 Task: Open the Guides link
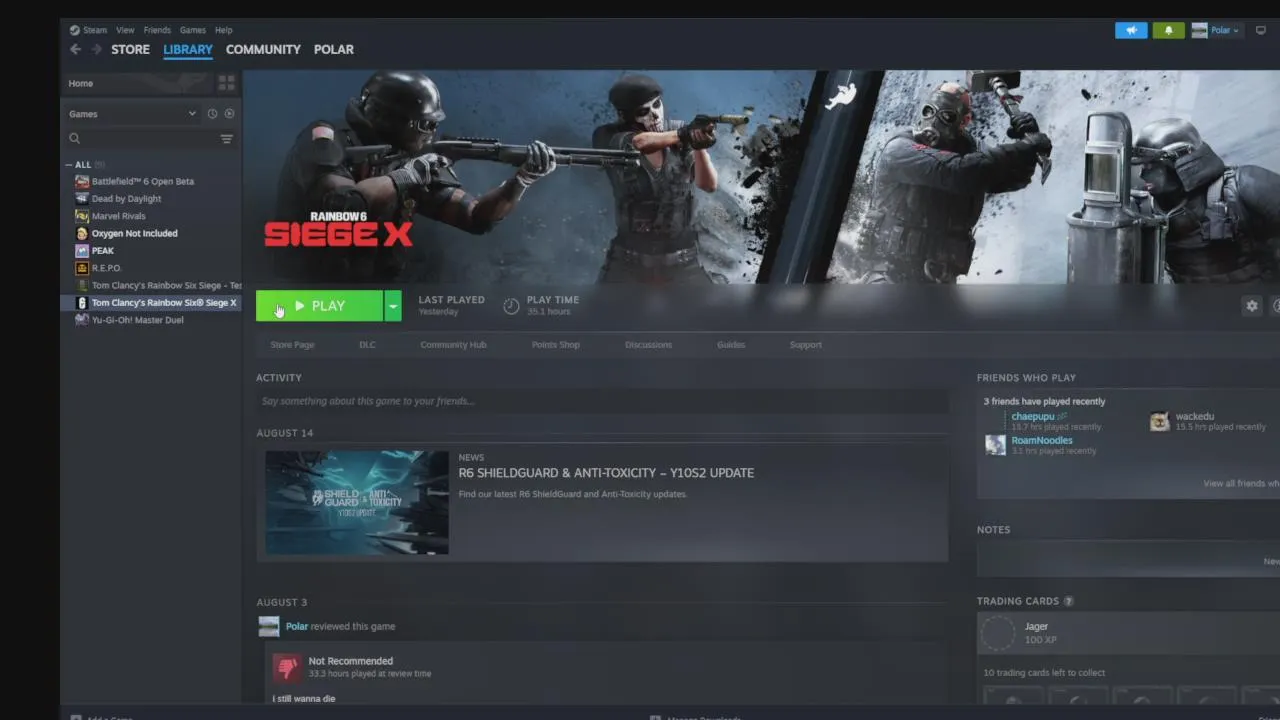click(x=731, y=345)
